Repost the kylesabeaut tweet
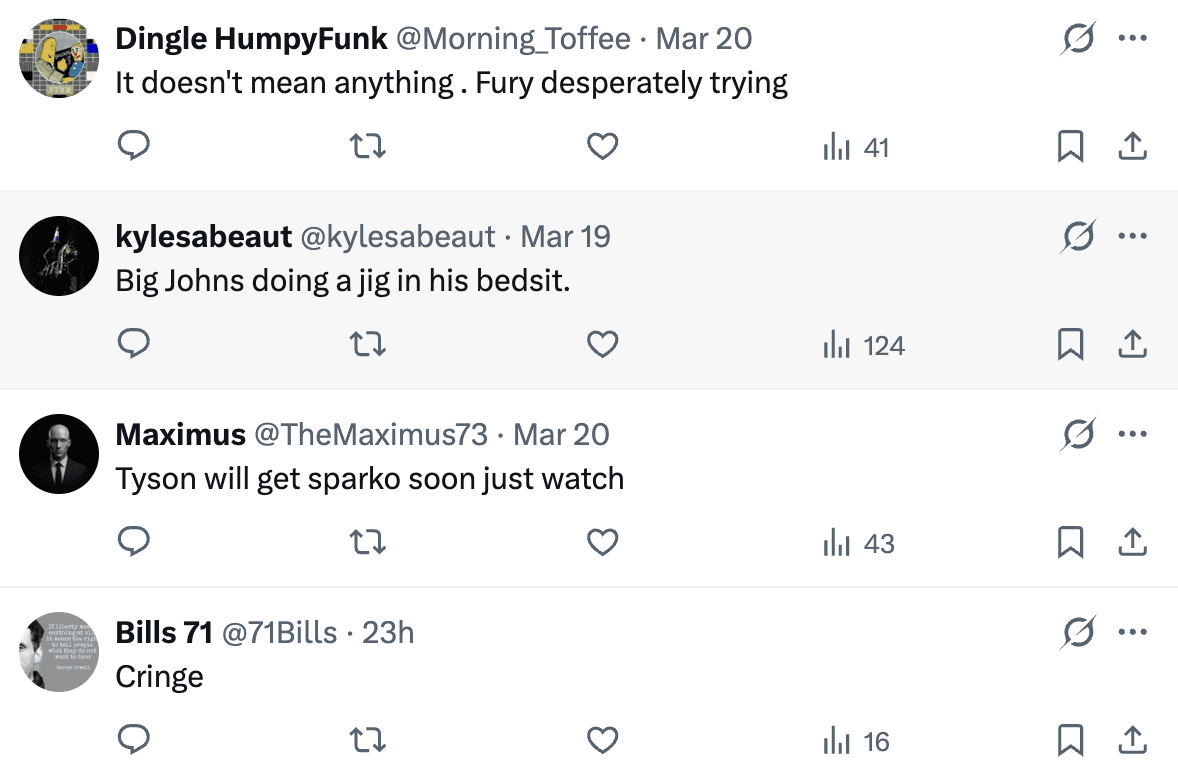Screen dimensions: 1178x784 point(369,346)
